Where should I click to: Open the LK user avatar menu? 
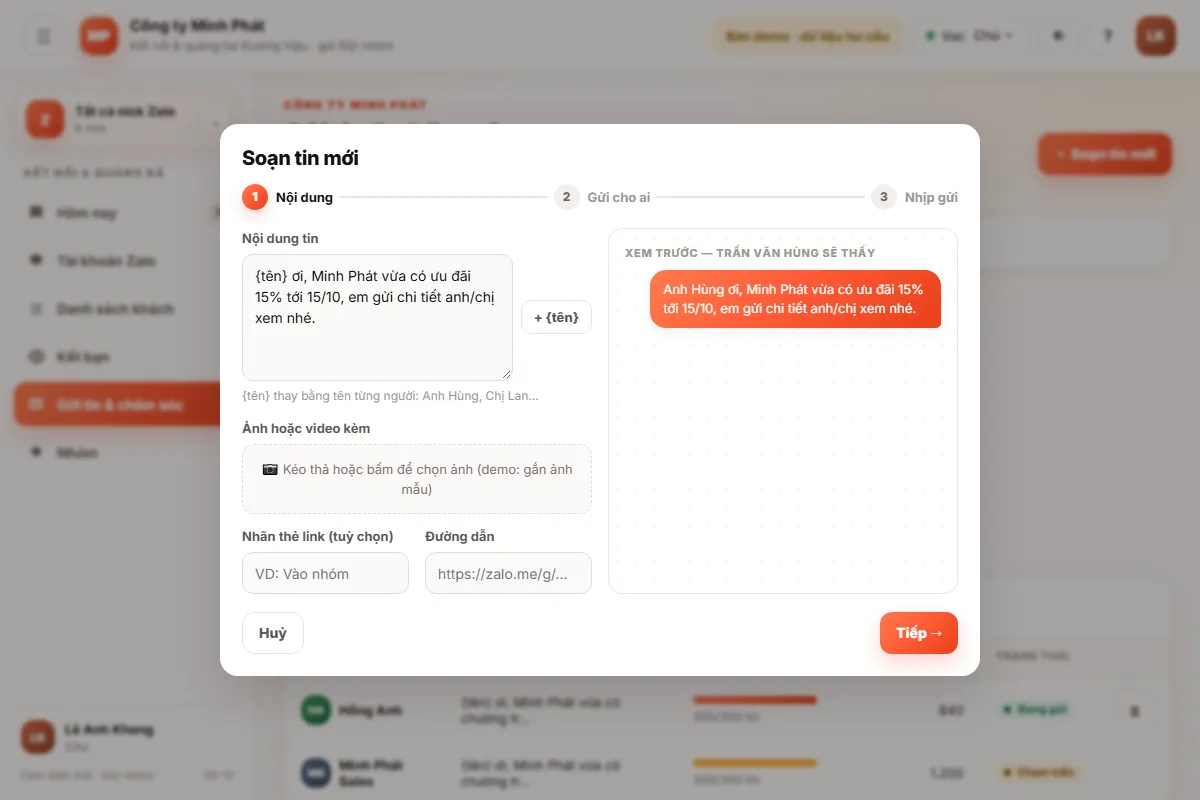click(1156, 36)
